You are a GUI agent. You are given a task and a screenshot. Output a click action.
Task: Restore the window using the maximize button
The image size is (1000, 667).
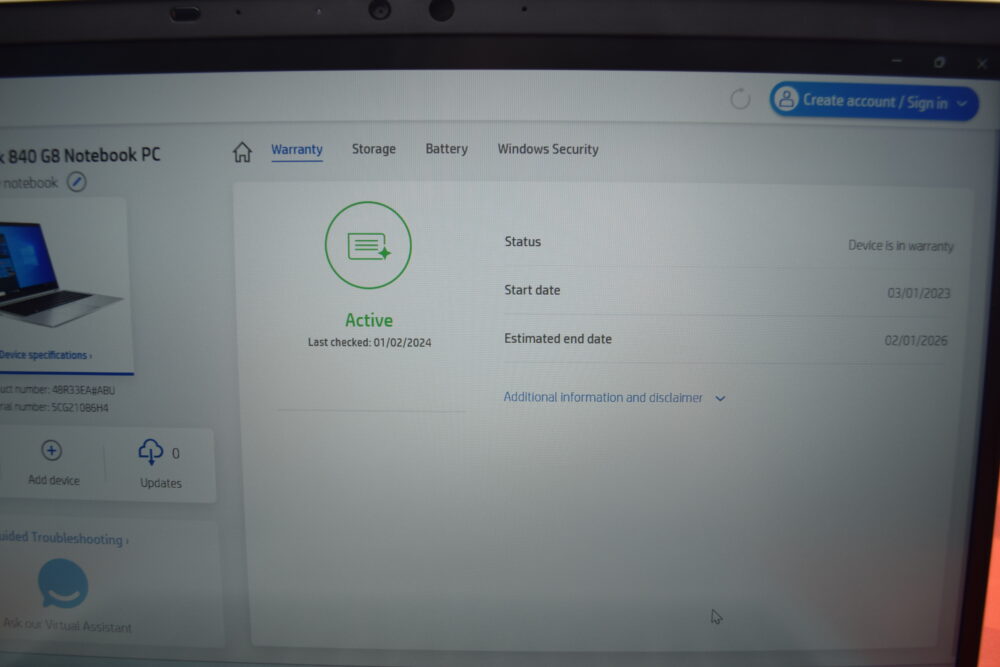coord(939,62)
